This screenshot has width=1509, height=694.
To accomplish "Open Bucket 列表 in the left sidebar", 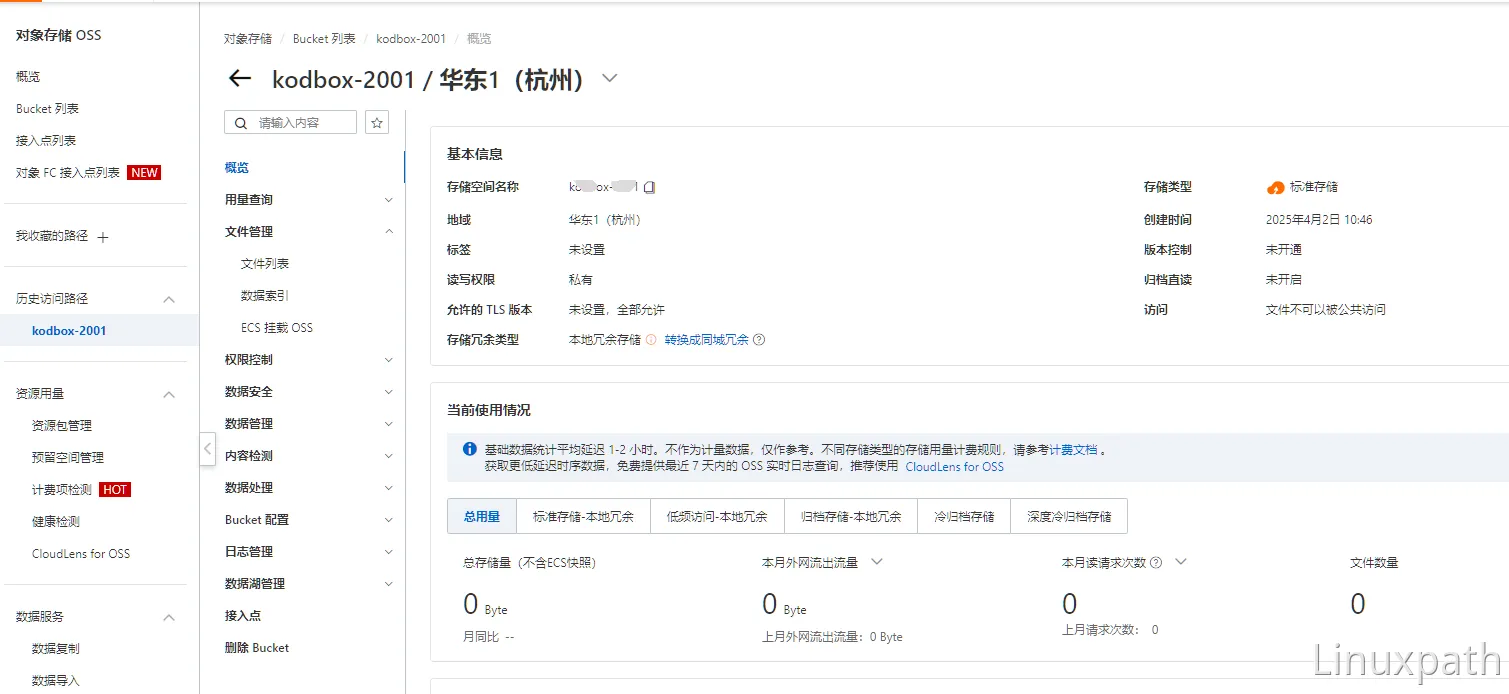I will pos(47,109).
